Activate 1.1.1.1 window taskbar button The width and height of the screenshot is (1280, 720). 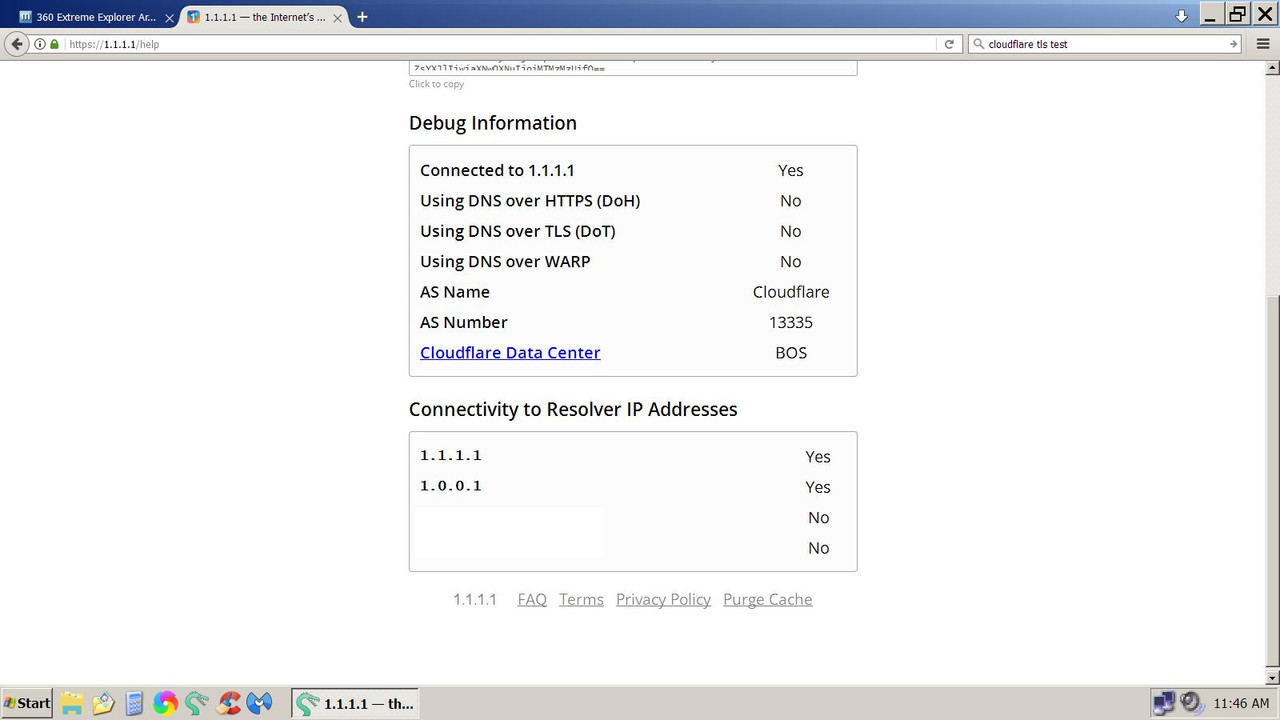(355, 703)
